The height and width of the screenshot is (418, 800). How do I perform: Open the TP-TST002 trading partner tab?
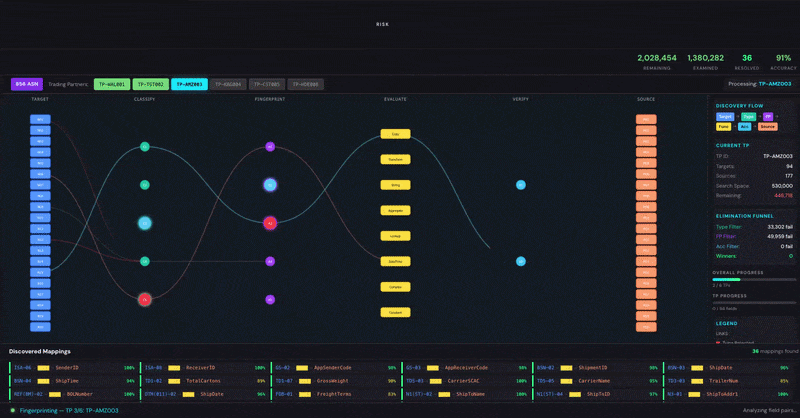point(151,84)
